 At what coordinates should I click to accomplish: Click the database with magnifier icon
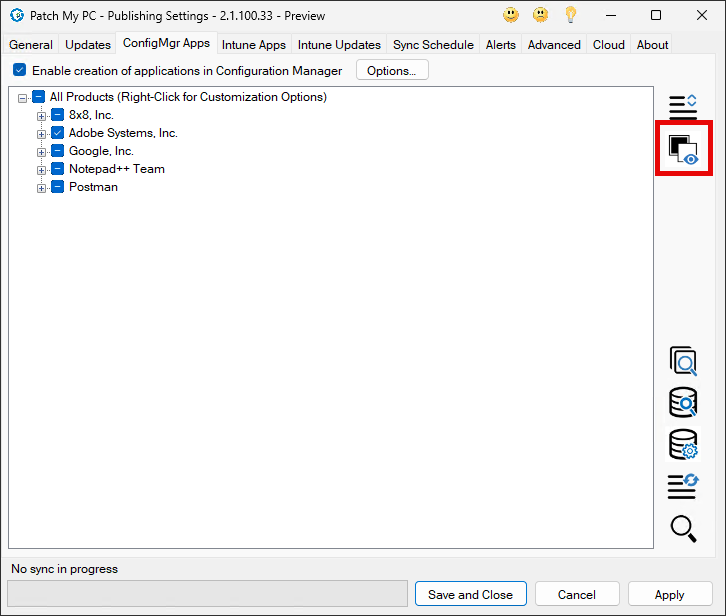tap(683, 402)
